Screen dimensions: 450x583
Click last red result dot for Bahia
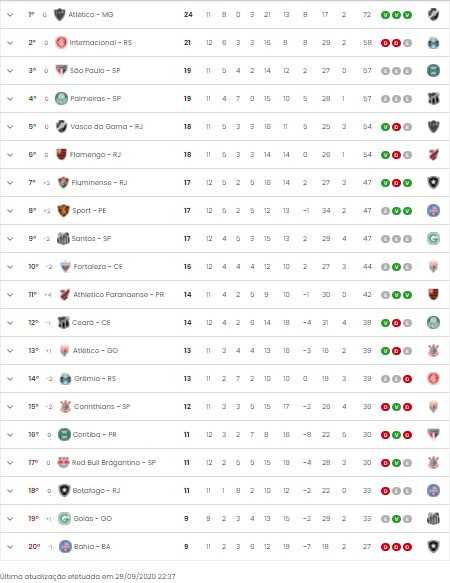(408, 547)
